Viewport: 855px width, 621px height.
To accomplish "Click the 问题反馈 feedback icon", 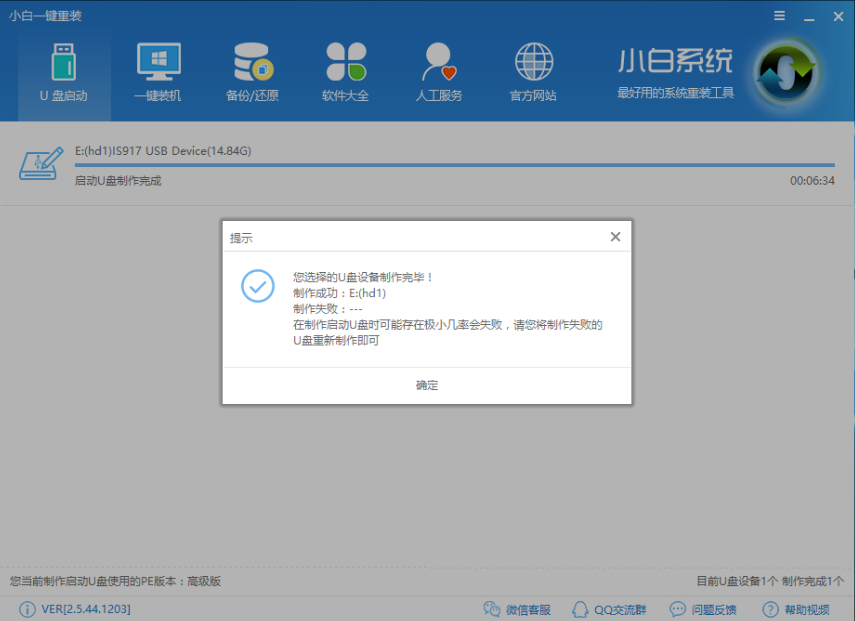I will tap(678, 609).
